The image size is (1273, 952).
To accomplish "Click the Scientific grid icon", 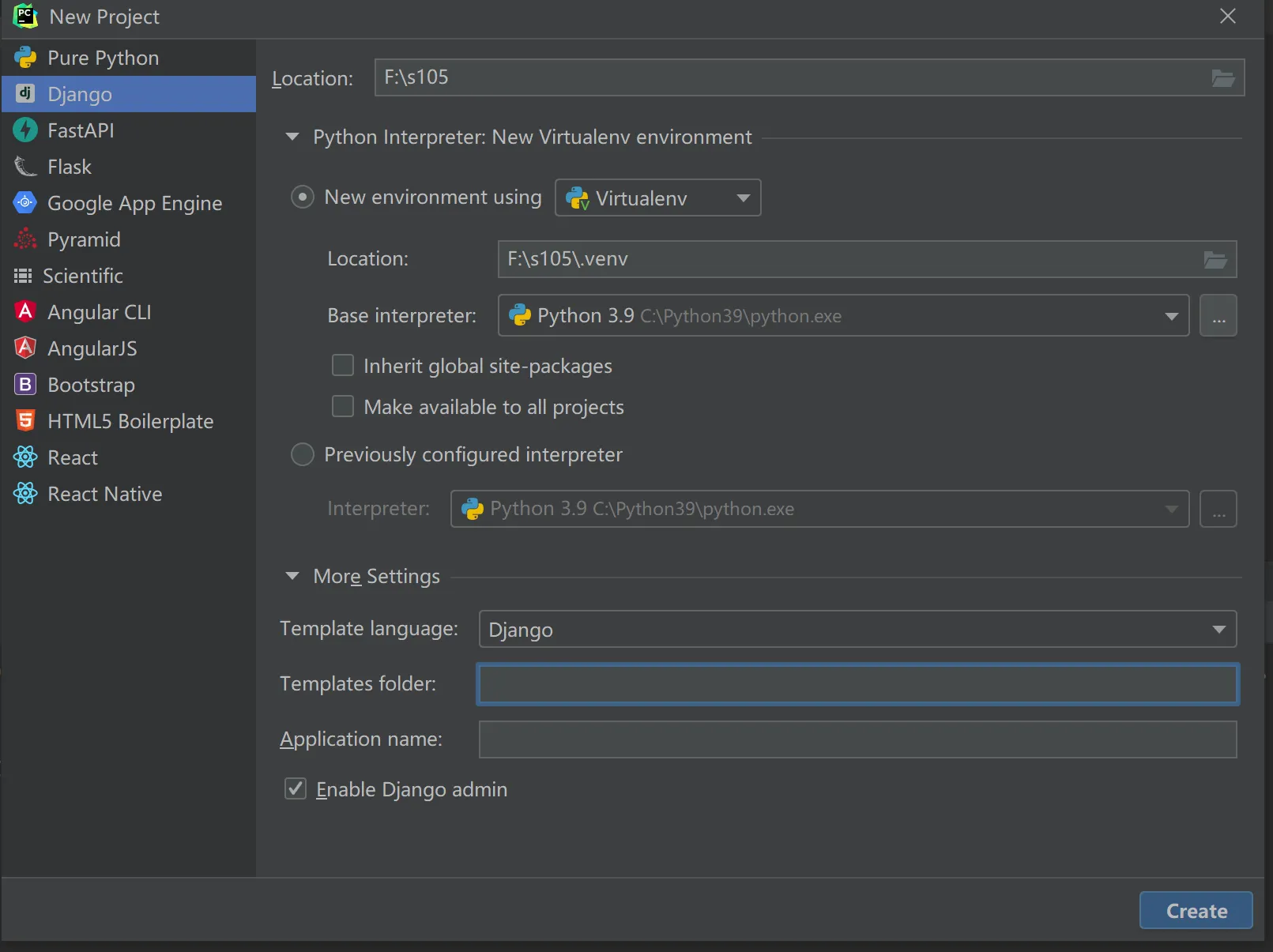I will pyautogui.click(x=23, y=276).
